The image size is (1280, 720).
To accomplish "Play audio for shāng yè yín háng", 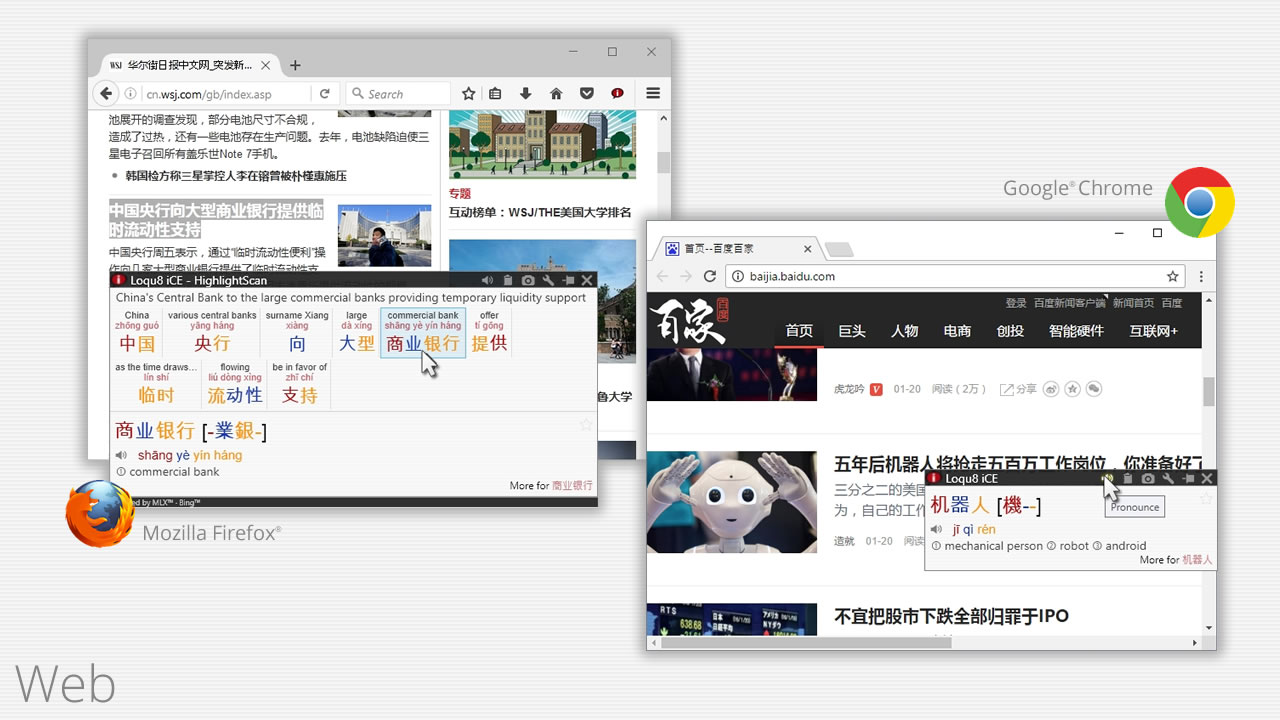I will 121,455.
